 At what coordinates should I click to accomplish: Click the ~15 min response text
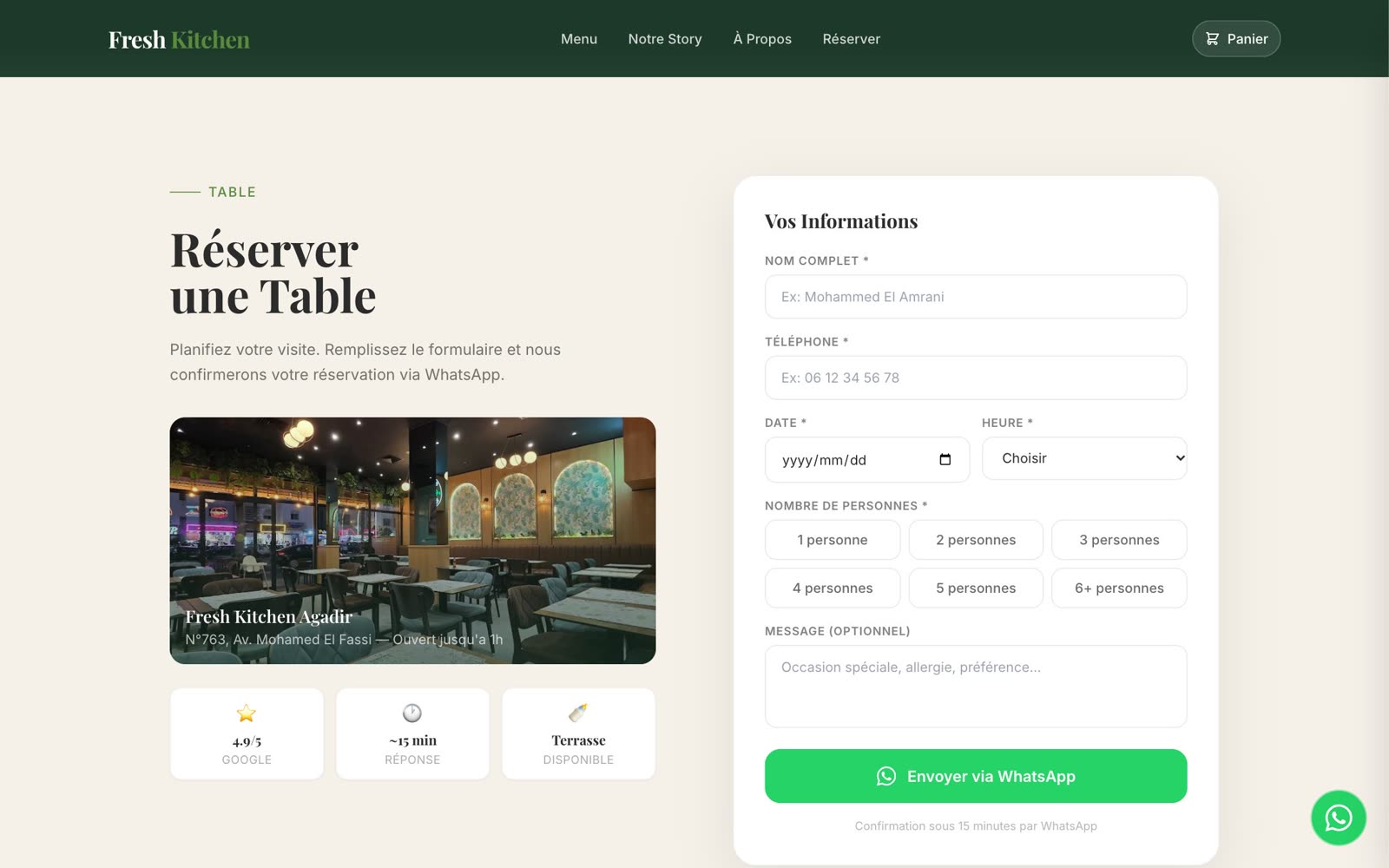412,740
